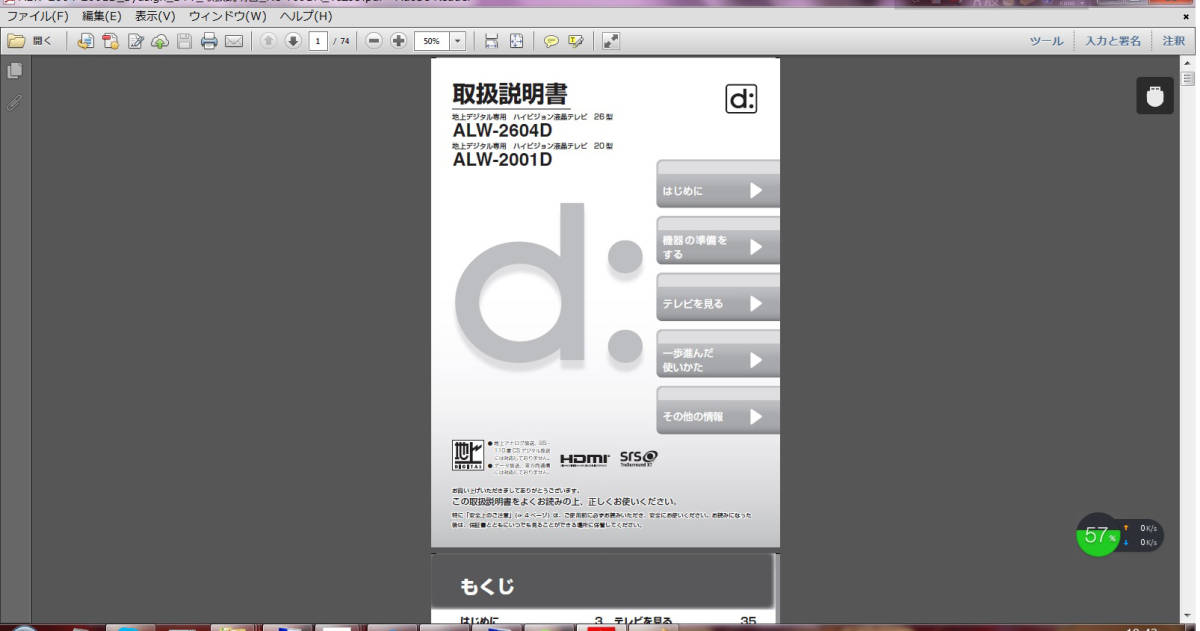Click the fit one full page icon
1200x631 pixels.
tap(516, 41)
